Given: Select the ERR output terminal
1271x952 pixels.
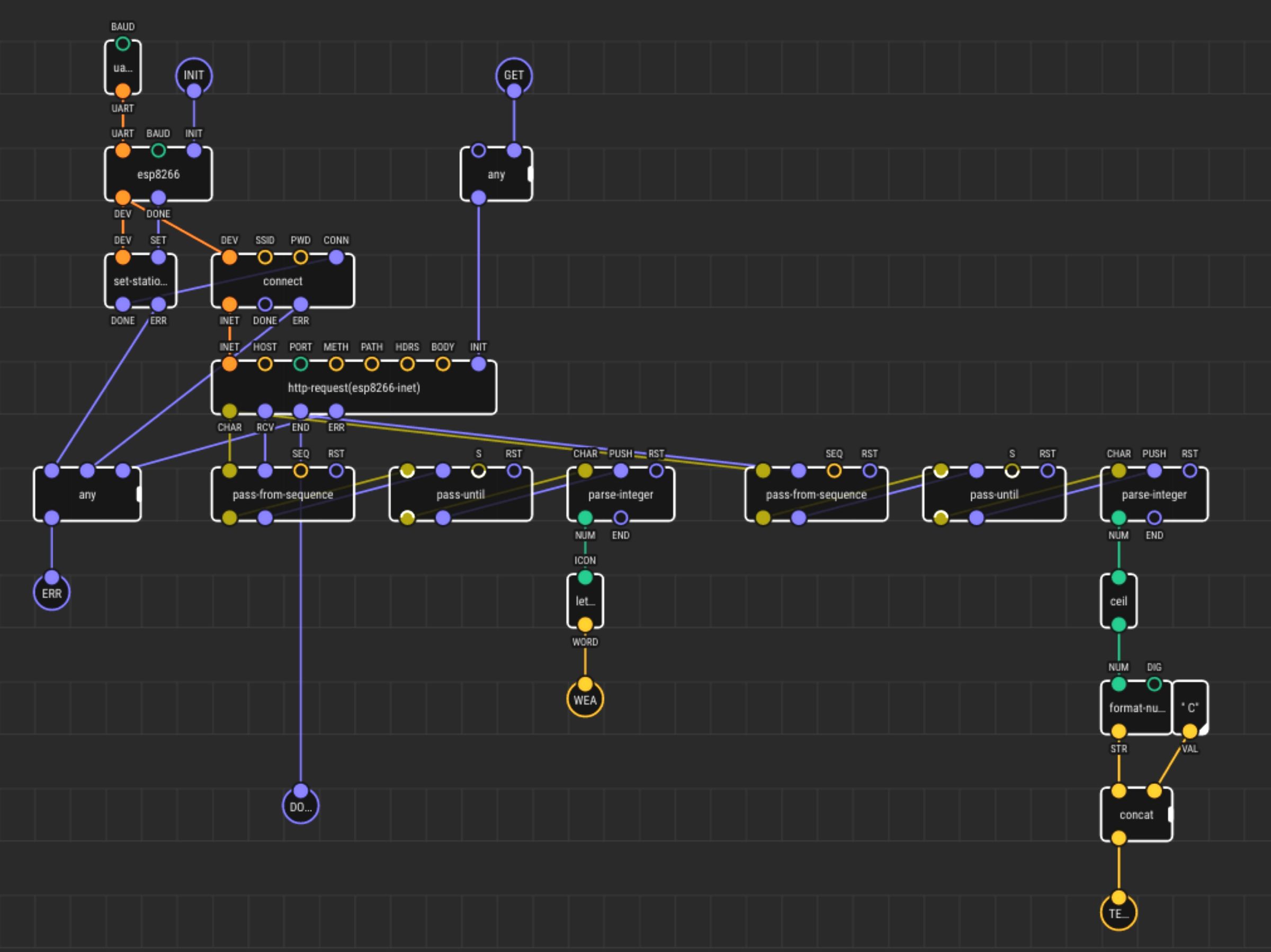Looking at the screenshot, I should [52, 593].
